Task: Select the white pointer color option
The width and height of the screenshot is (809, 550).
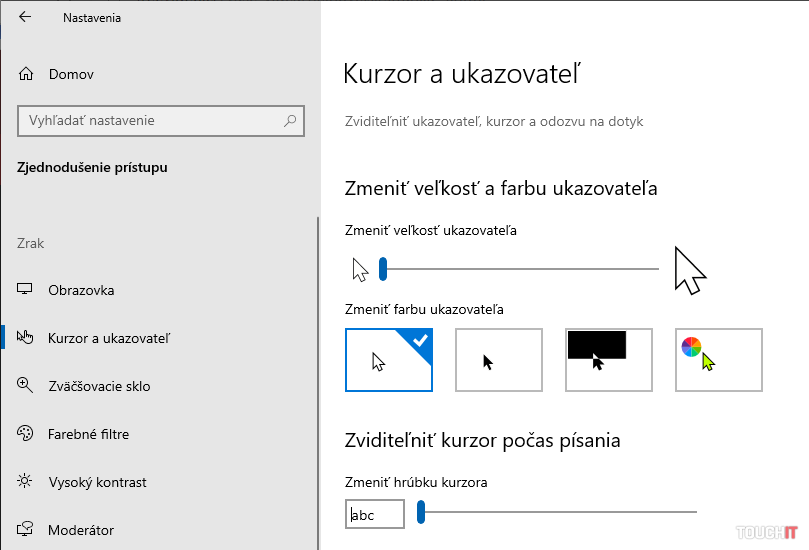Action: tap(389, 360)
